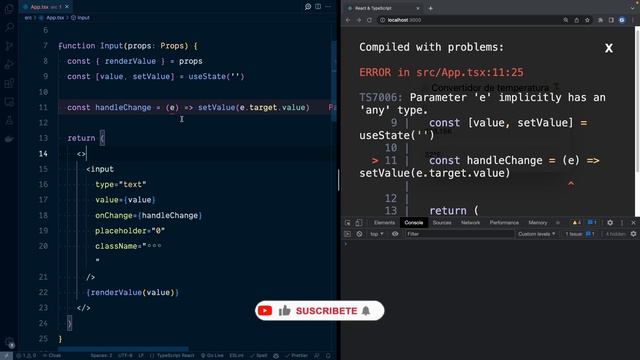Open the editor More Actions ellipsis menu
Screen dimensions: 640x360
pos(328,7)
